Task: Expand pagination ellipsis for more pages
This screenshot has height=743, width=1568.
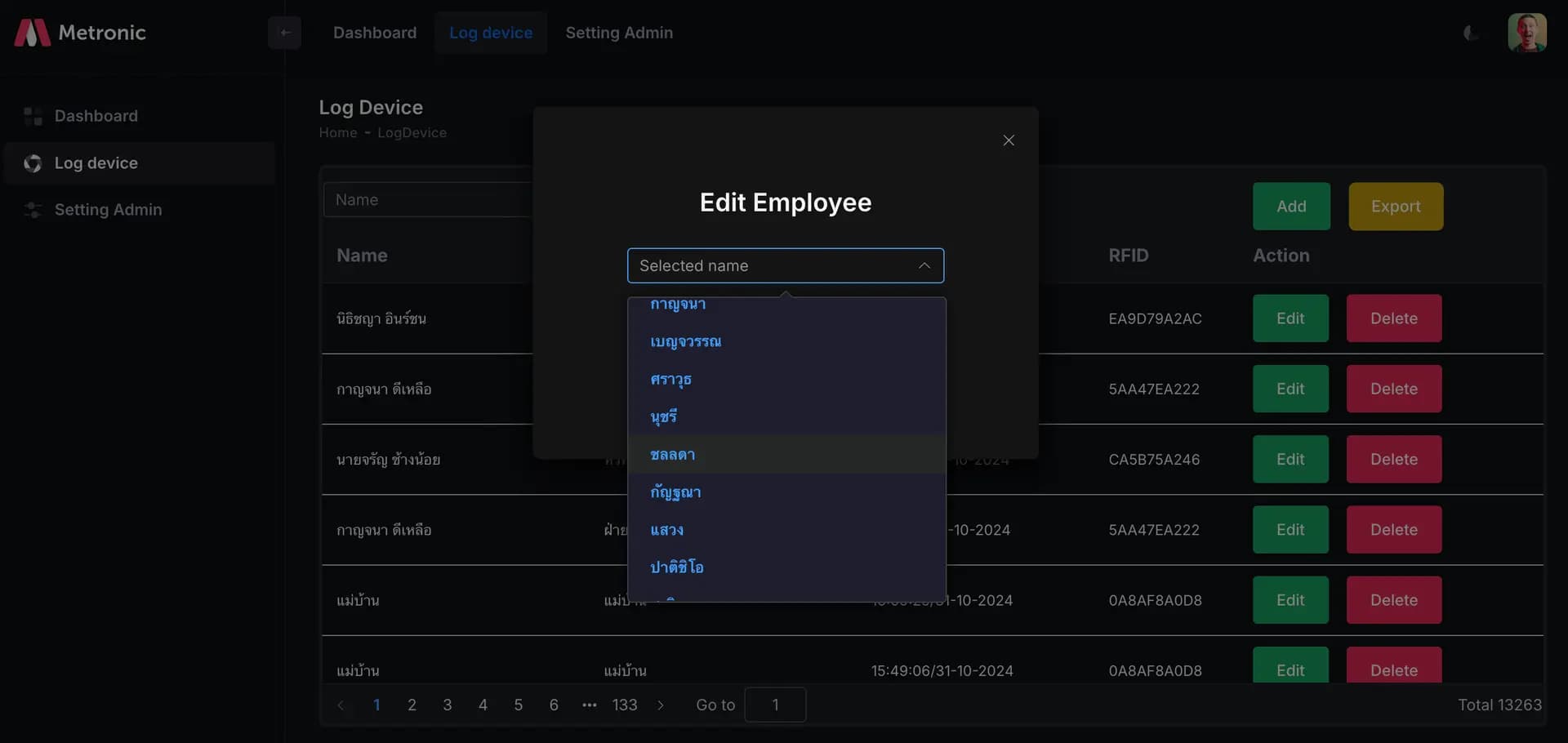Action: click(589, 705)
